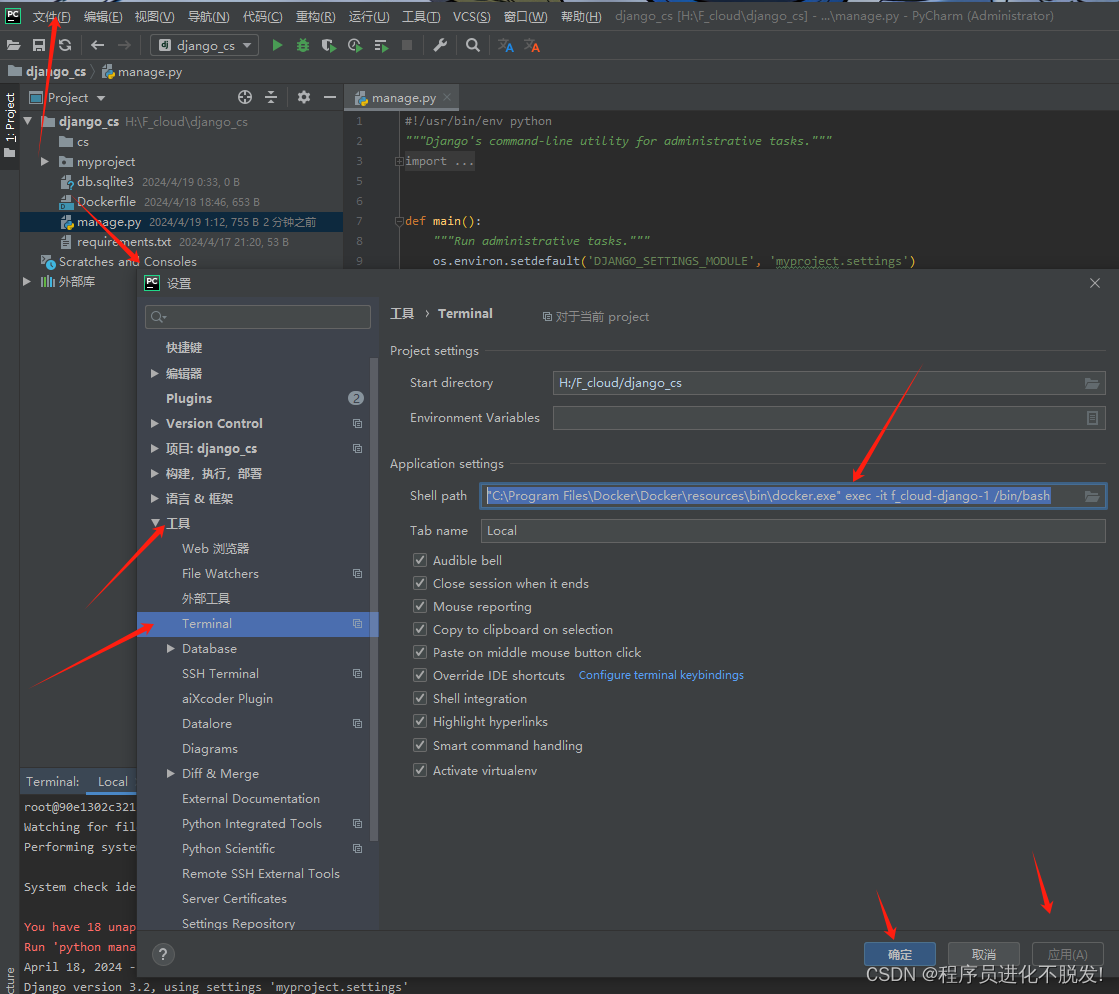This screenshot has height=994, width=1119.
Task: Expand the 项目: django_cs settings category
Action: click(155, 448)
